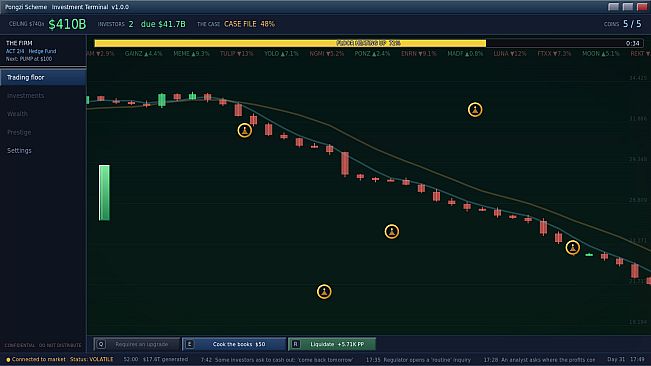The image size is (651, 366).
Task: Click the CONFIDENTIAL DO NOT DISTRIBUTE label
Action: click(x=43, y=345)
